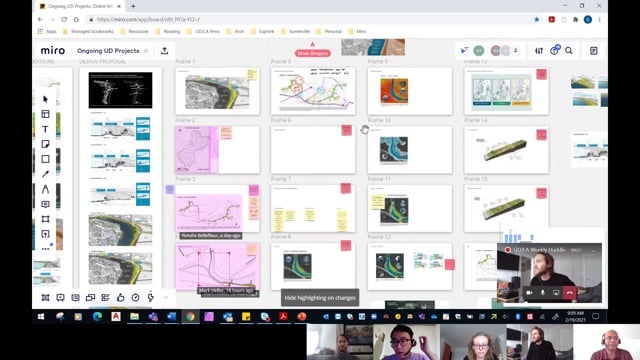This screenshot has width=640, height=360.
Task: Reload the page in Chrome
Action: click(64, 19)
